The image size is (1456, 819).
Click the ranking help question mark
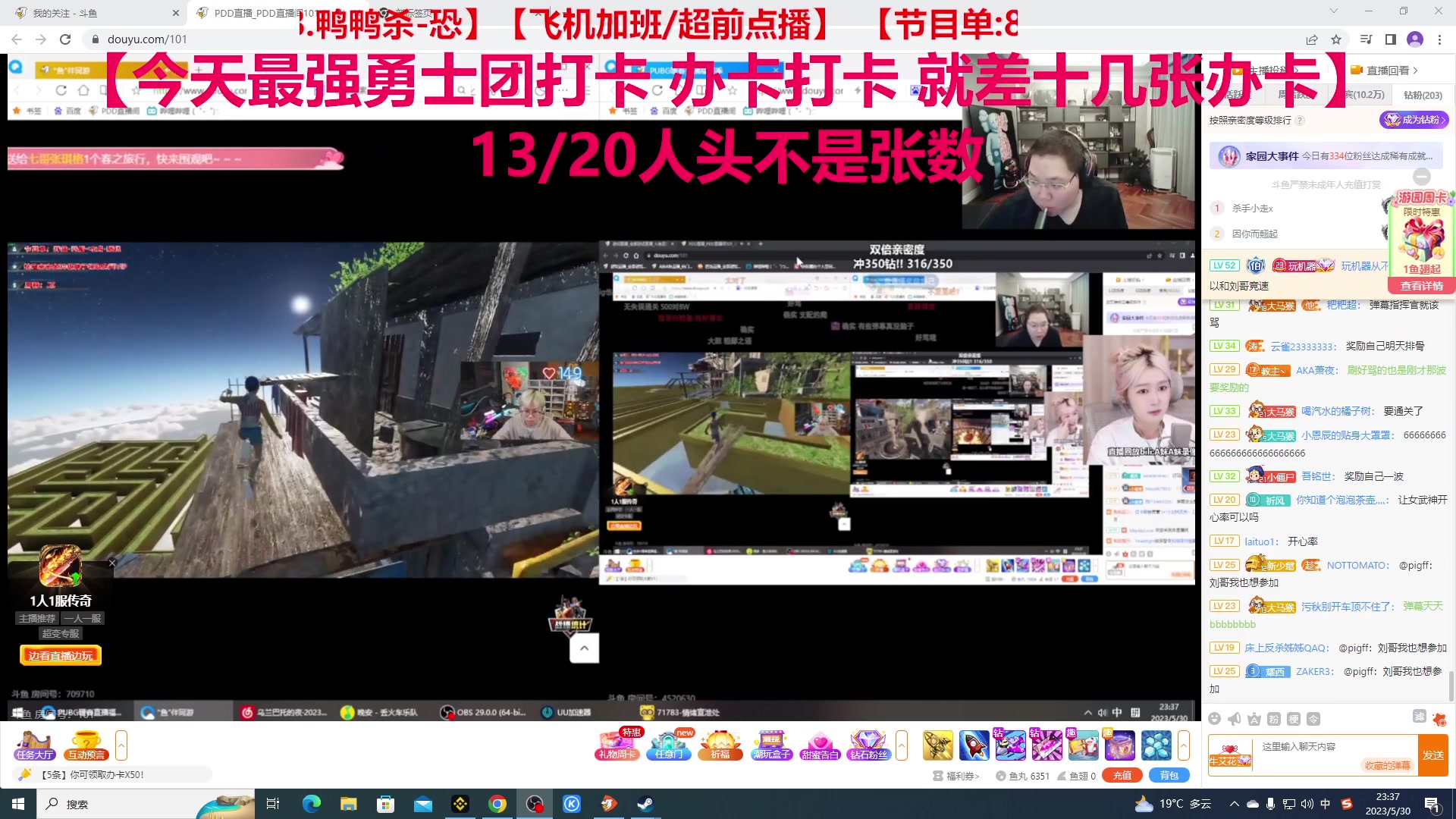pos(1300,121)
